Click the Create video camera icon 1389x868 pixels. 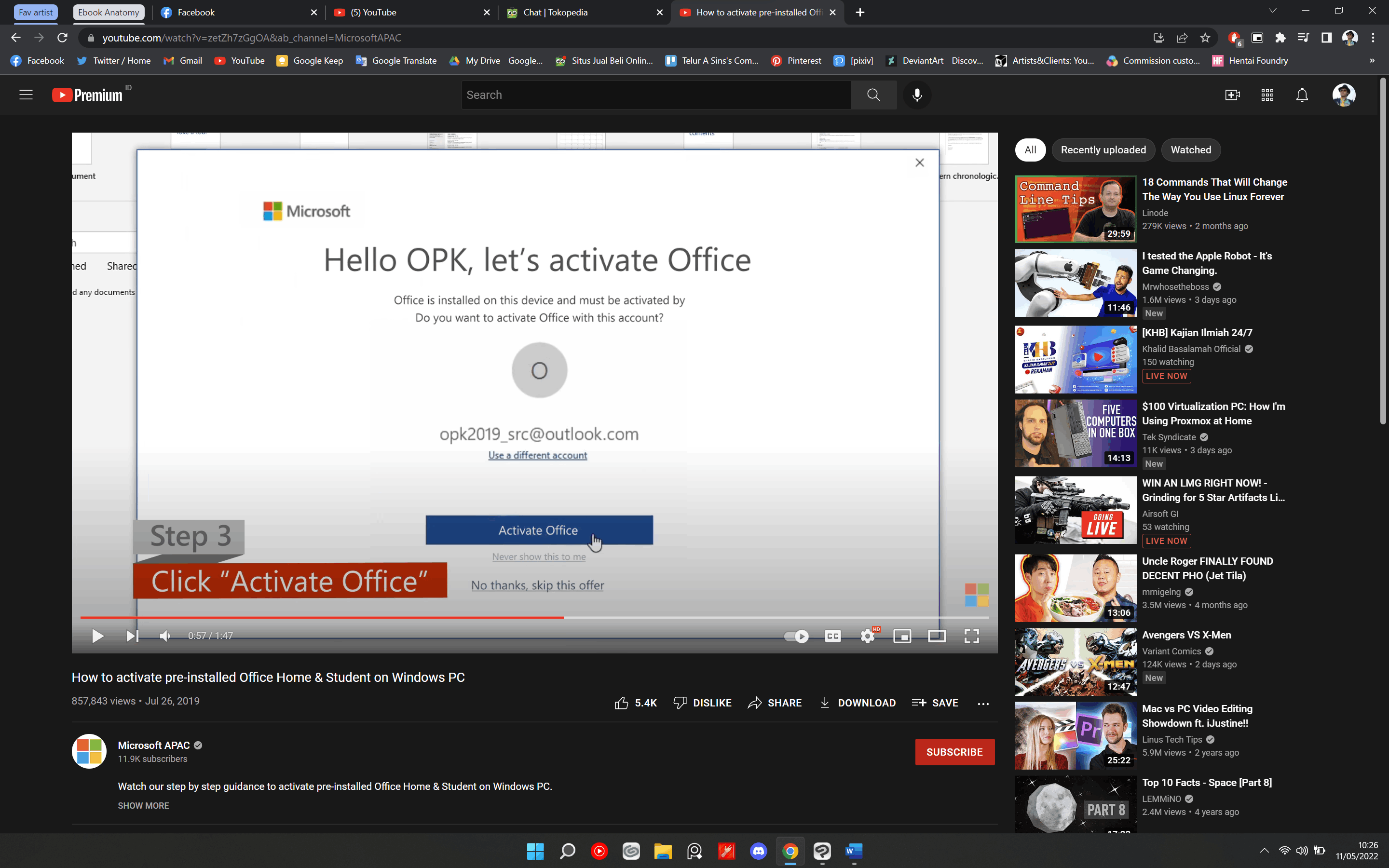coord(1232,95)
